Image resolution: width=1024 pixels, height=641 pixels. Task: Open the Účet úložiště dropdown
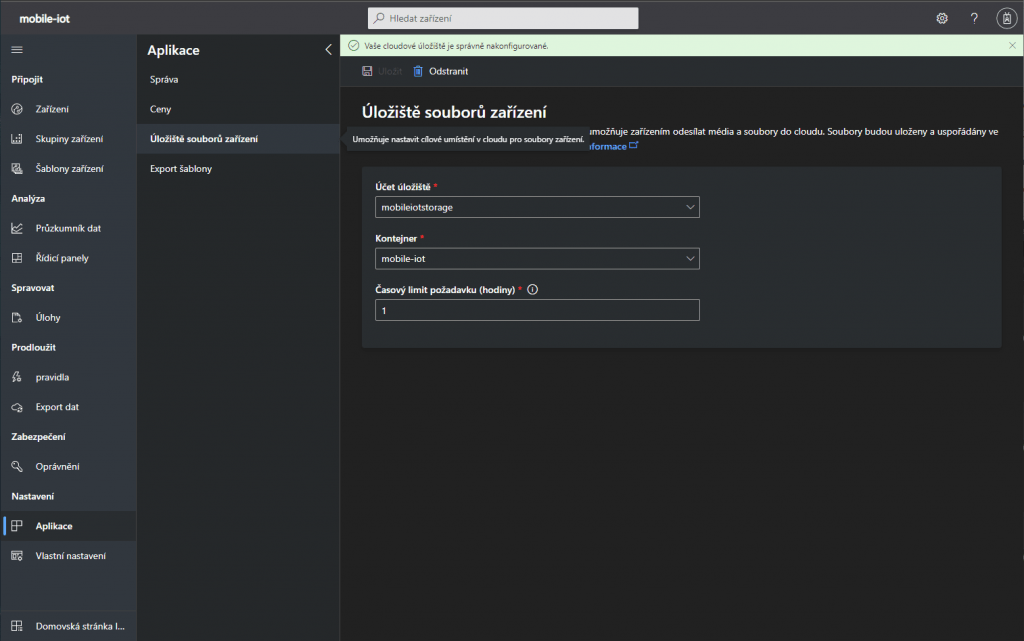537,207
